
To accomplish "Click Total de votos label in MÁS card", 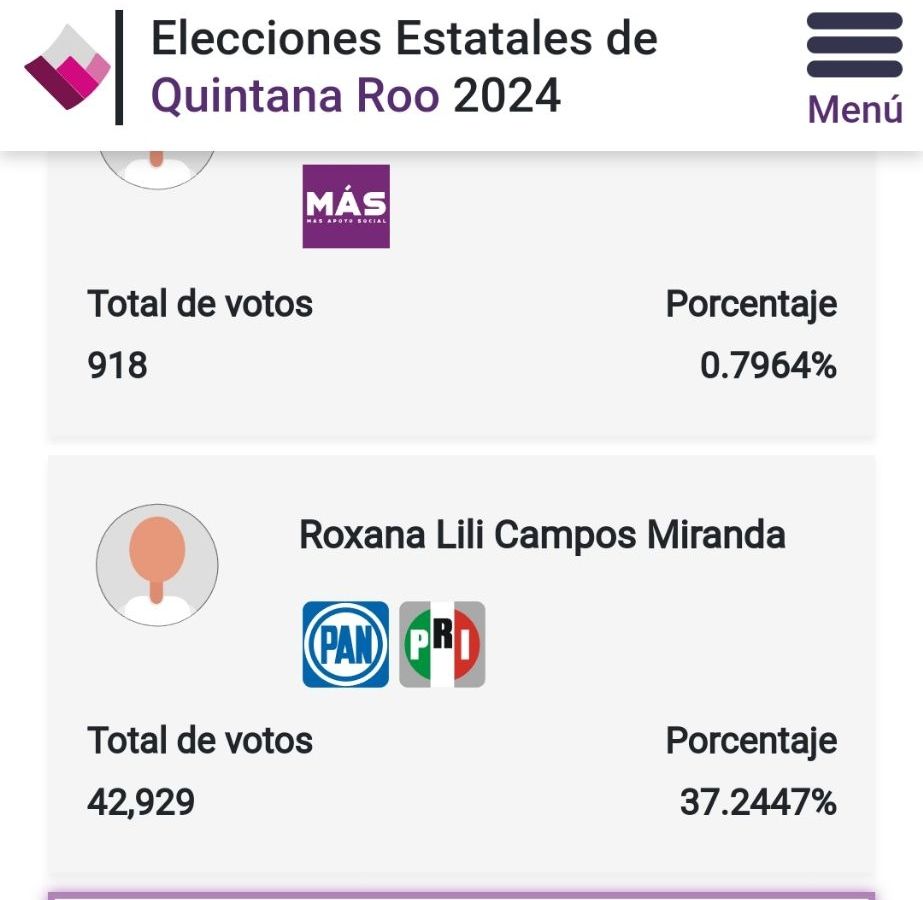I will (200, 304).
